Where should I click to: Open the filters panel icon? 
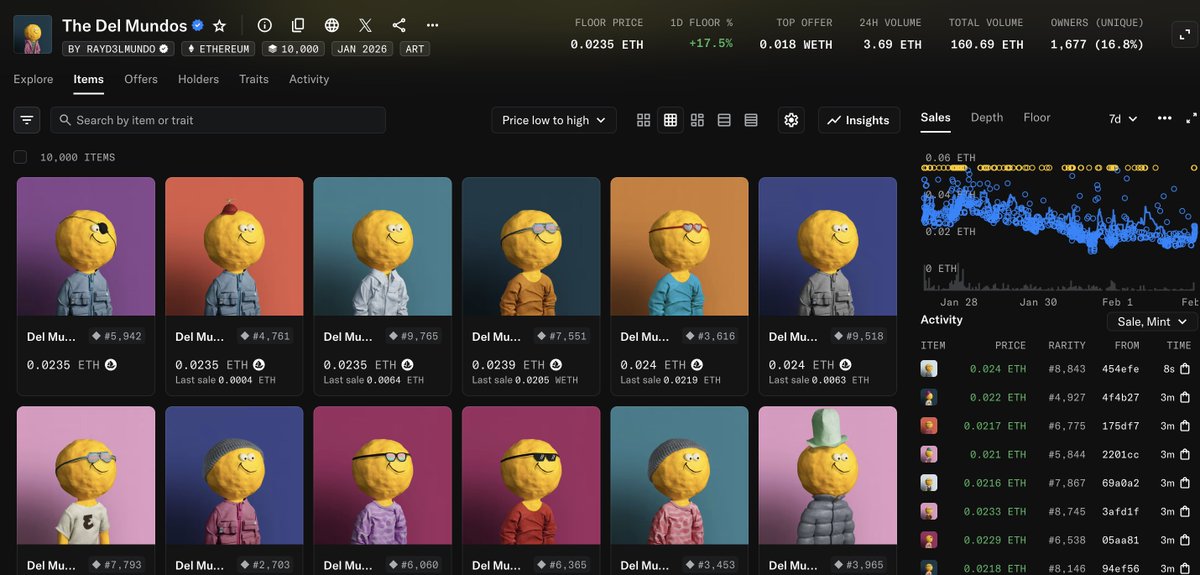tap(27, 120)
